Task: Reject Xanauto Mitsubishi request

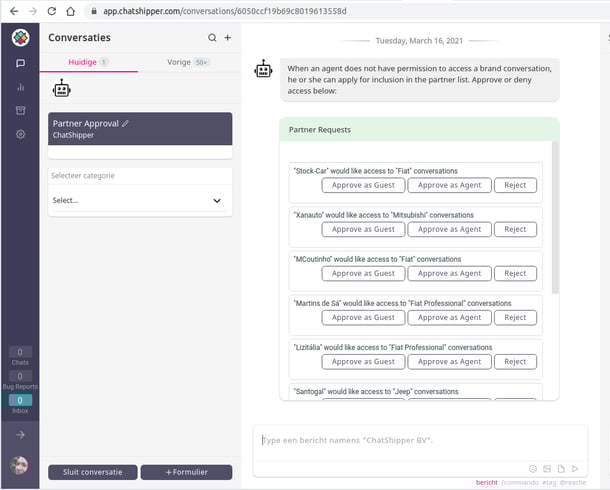Action: pos(515,229)
